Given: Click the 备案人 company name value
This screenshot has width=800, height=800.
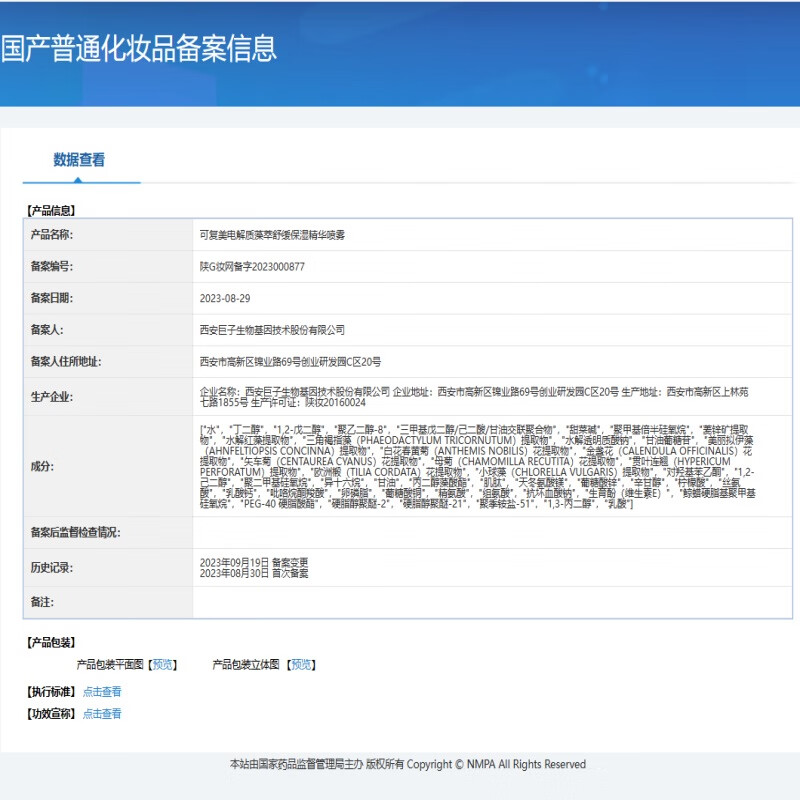Looking at the screenshot, I should [272, 330].
